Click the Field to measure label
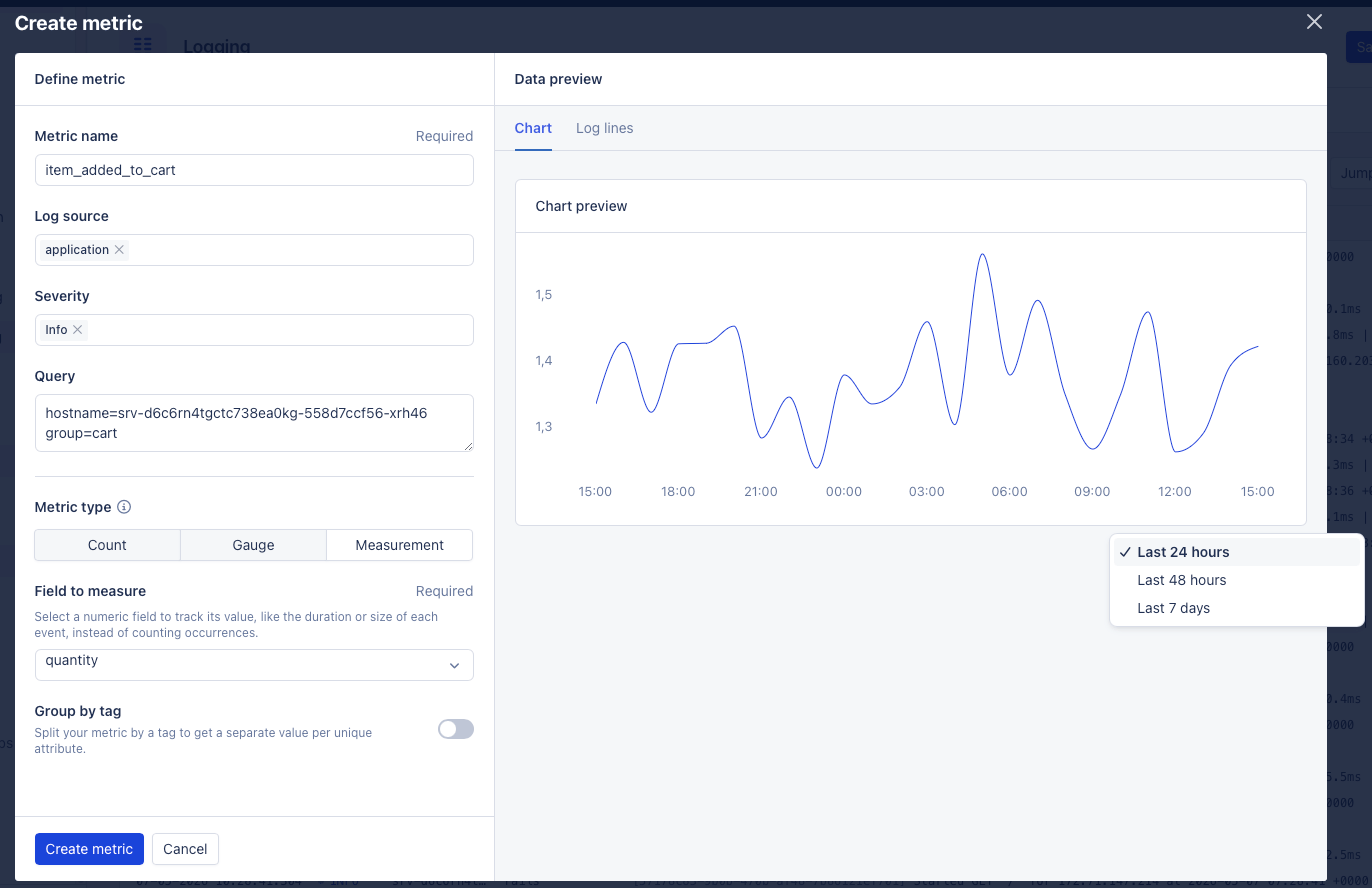The width and height of the screenshot is (1372, 888). pyautogui.click(x=90, y=591)
